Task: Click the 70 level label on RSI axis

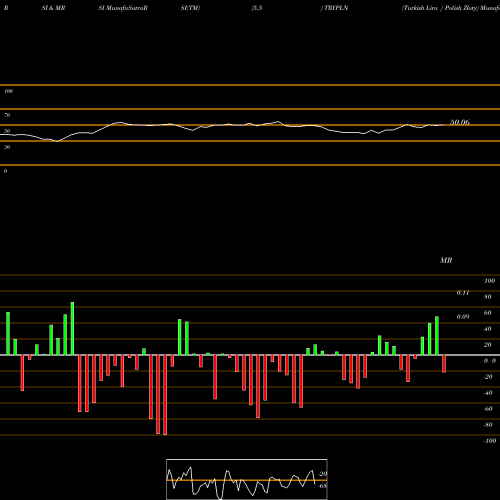Action: click(x=7, y=115)
